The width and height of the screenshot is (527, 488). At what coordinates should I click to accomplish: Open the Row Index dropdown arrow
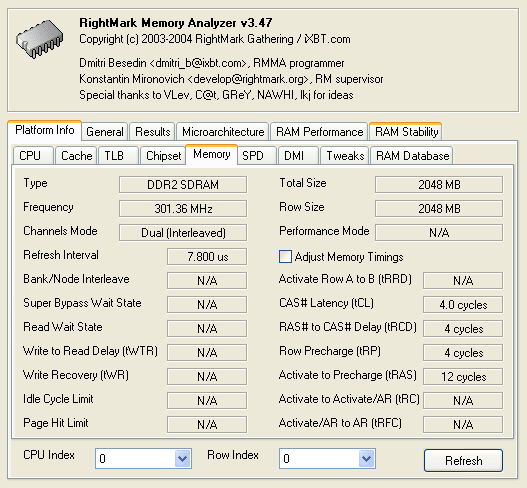click(x=366, y=458)
